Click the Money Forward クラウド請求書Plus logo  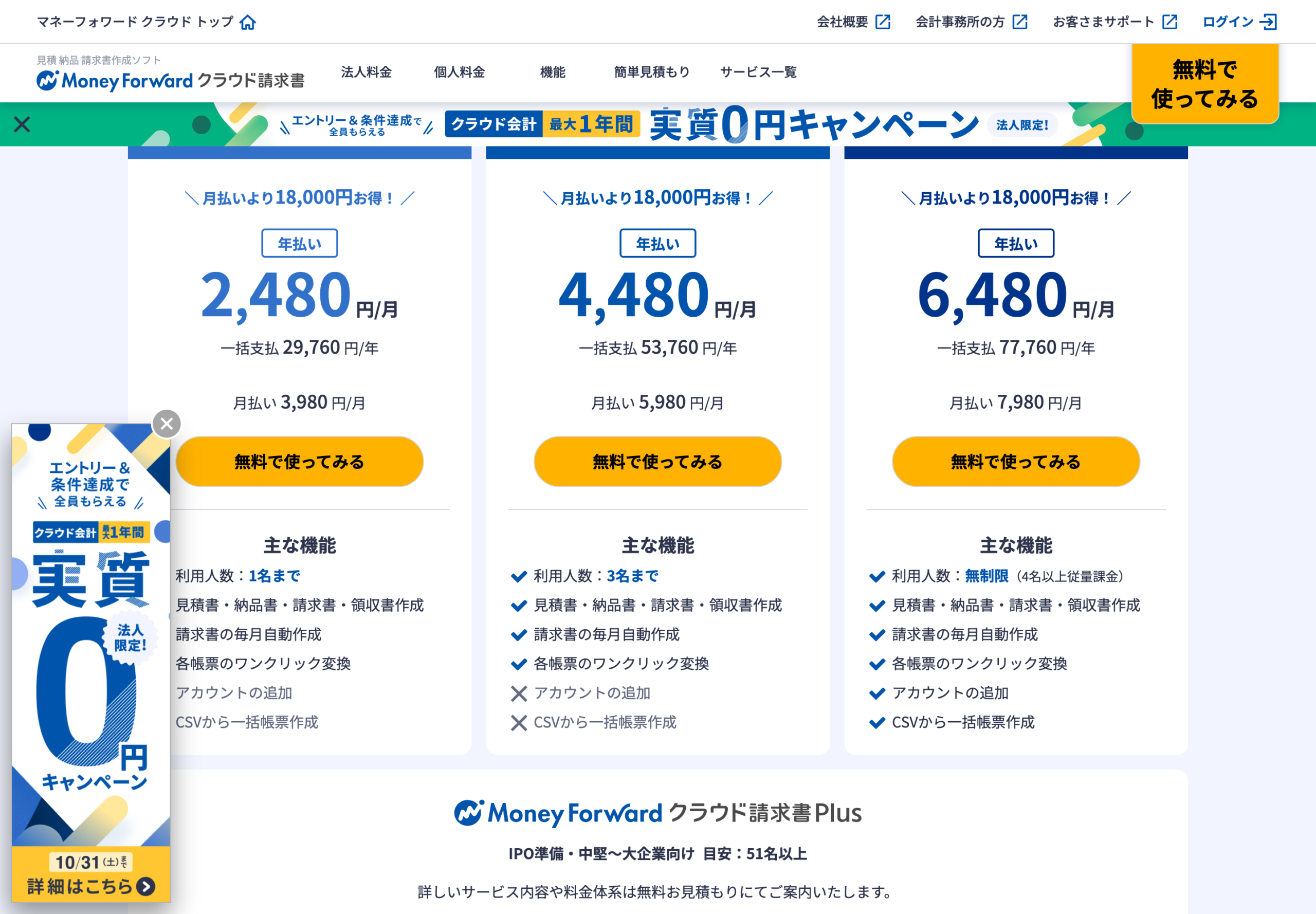point(657,813)
